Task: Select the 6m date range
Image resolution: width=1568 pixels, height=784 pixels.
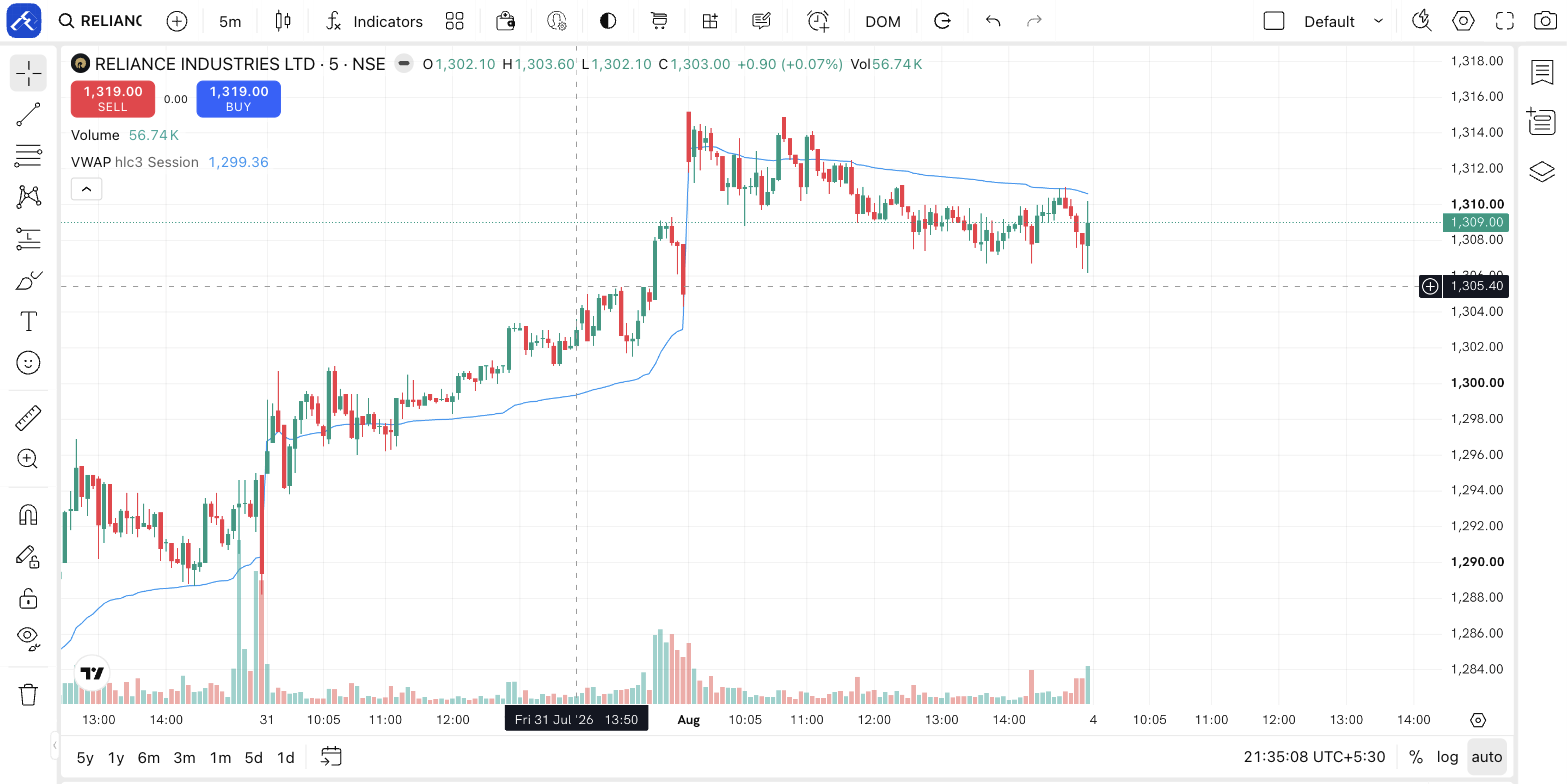Action: [149, 757]
